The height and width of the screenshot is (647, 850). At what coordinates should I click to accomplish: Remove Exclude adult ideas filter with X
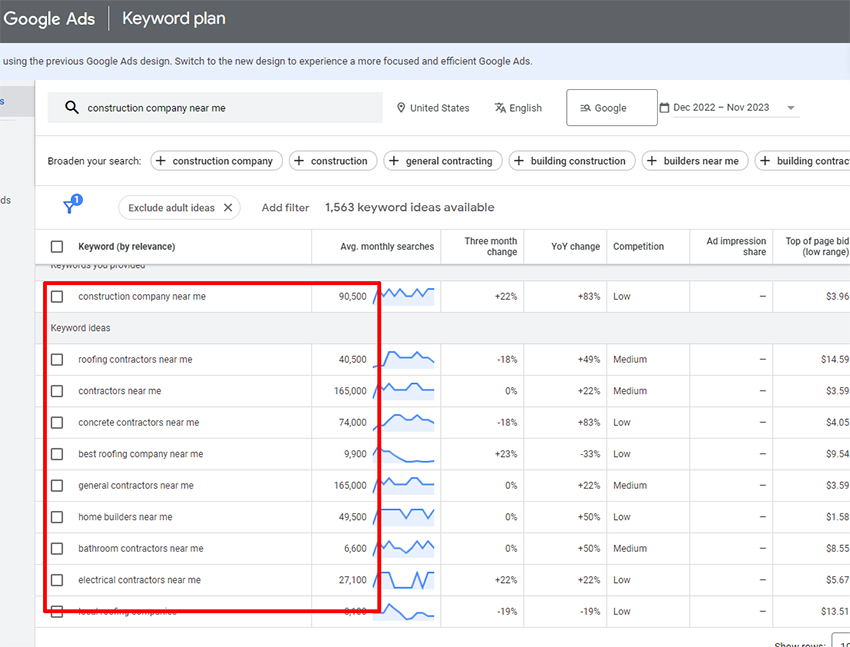pos(228,208)
